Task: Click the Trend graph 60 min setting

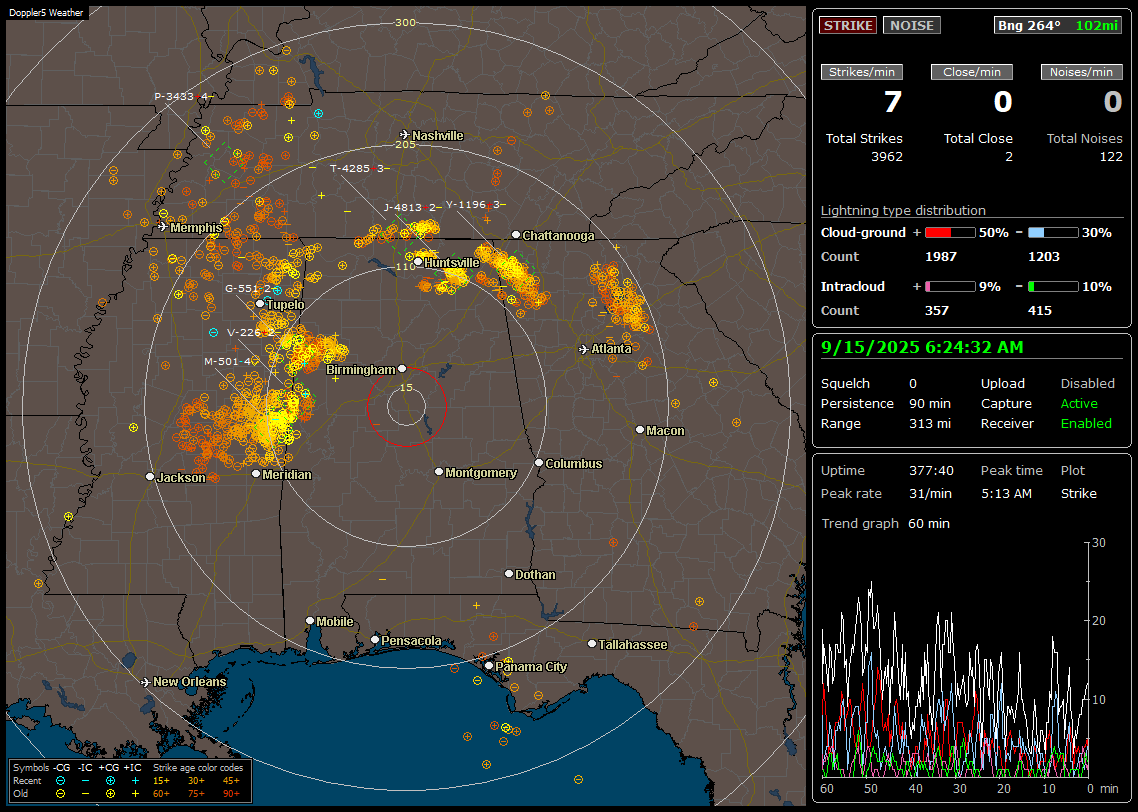Action: 929,524
